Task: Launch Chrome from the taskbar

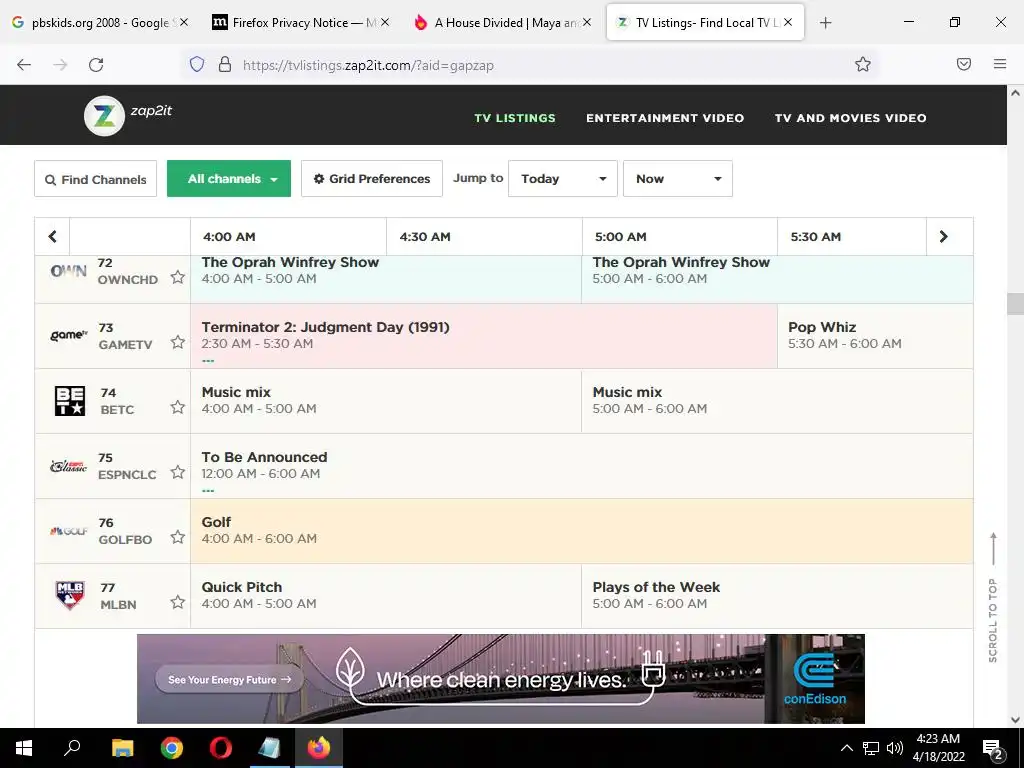Action: pyautogui.click(x=172, y=748)
